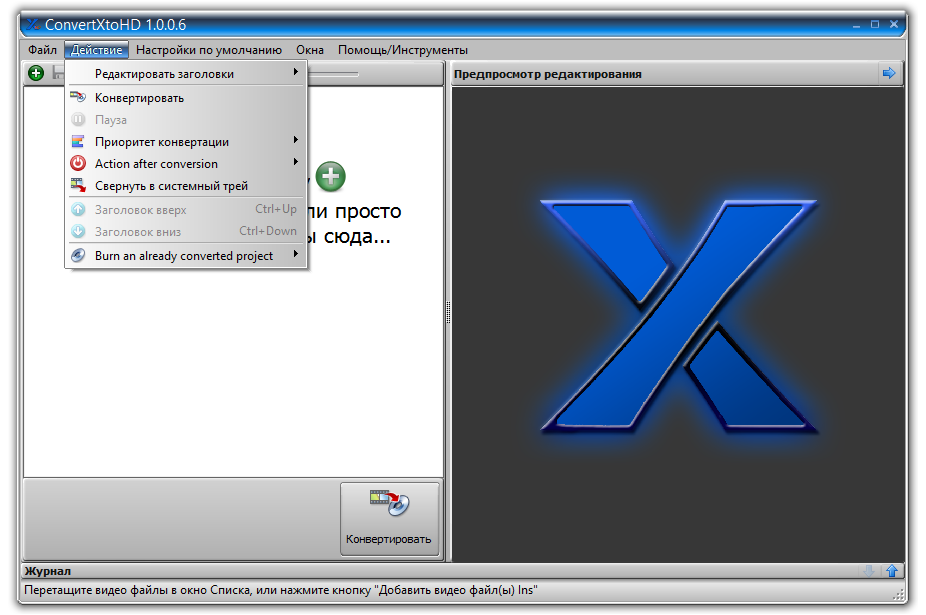Minimize the ConvertXtoHD window

[x=856, y=25]
